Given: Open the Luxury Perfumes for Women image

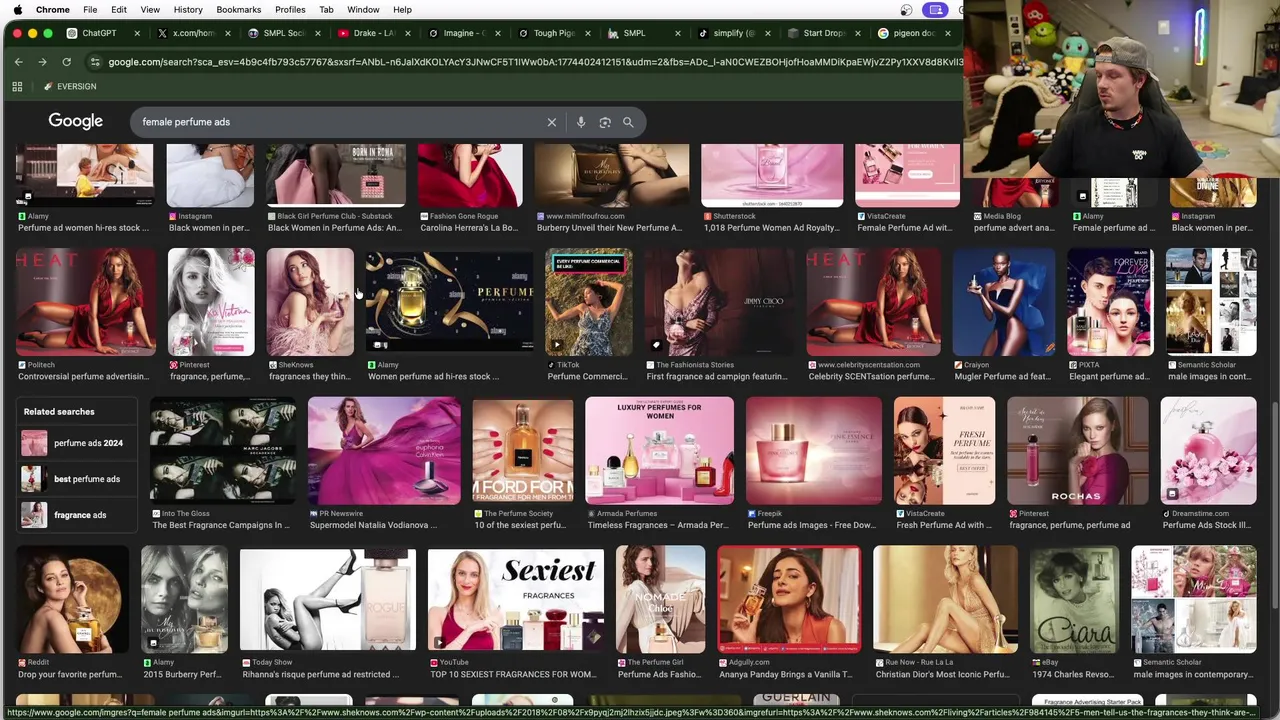Looking at the screenshot, I should (x=659, y=450).
